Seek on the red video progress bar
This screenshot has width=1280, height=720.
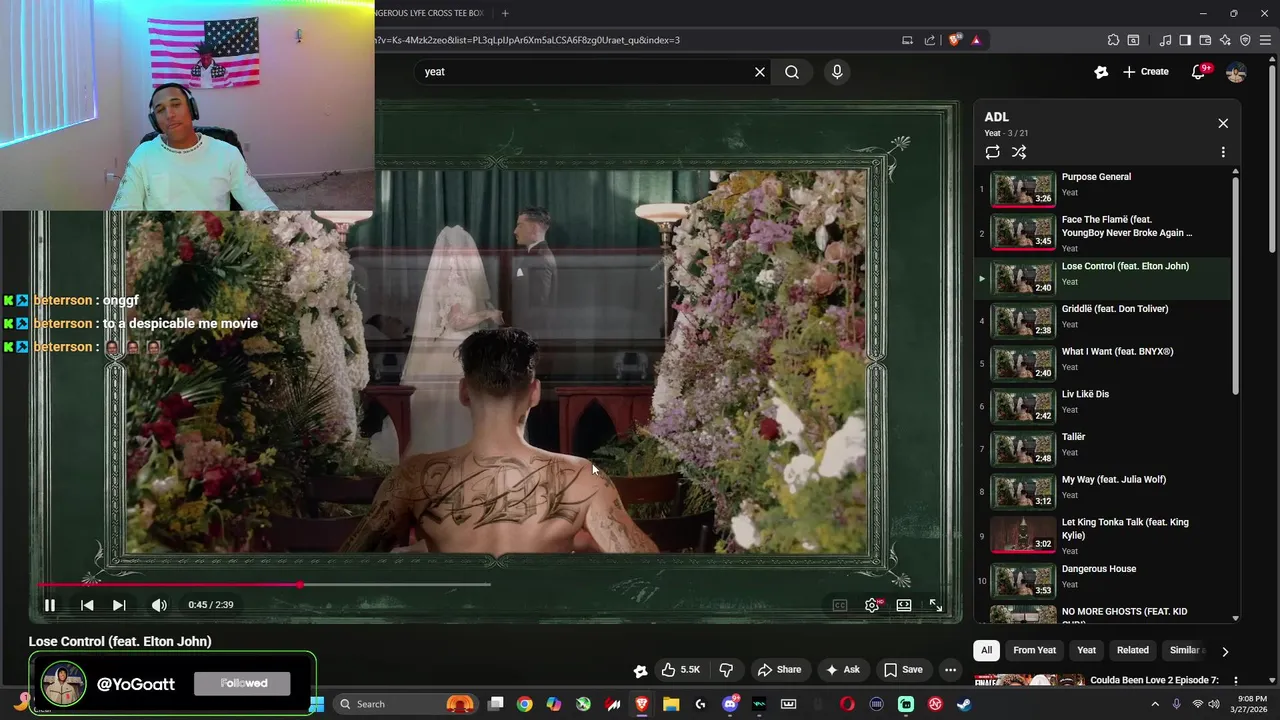[x=170, y=585]
